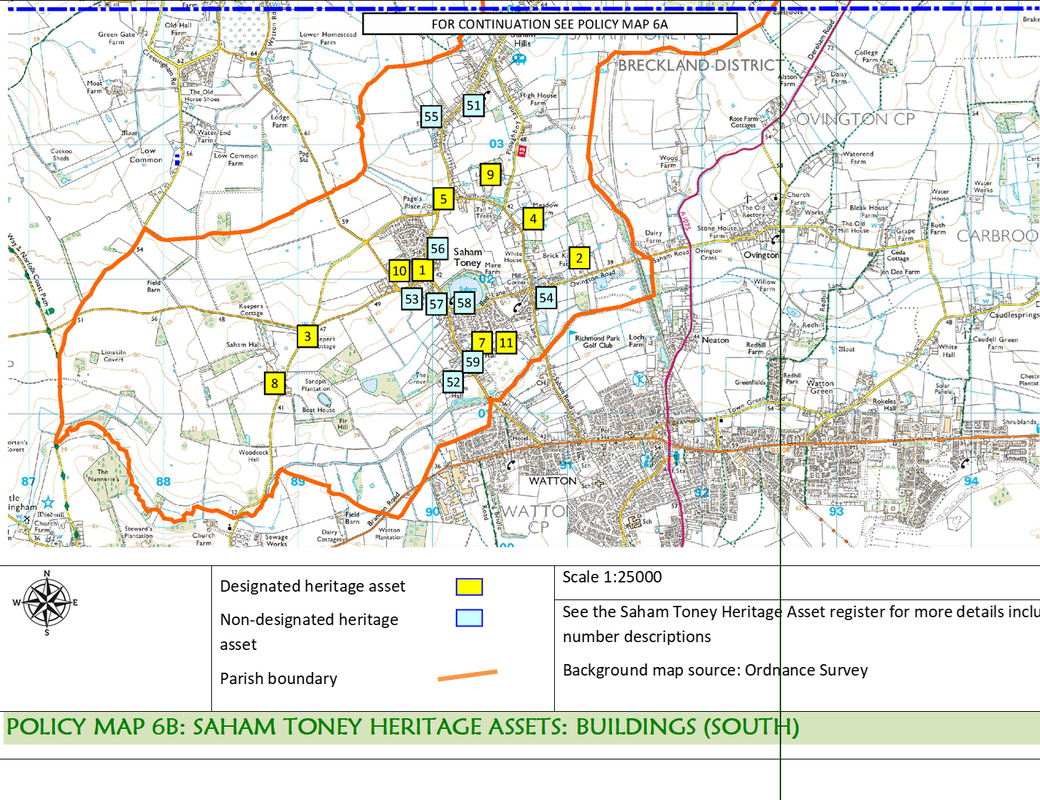Select yellow marker number 4
Viewport: 1040px width, 800px height.
click(533, 218)
